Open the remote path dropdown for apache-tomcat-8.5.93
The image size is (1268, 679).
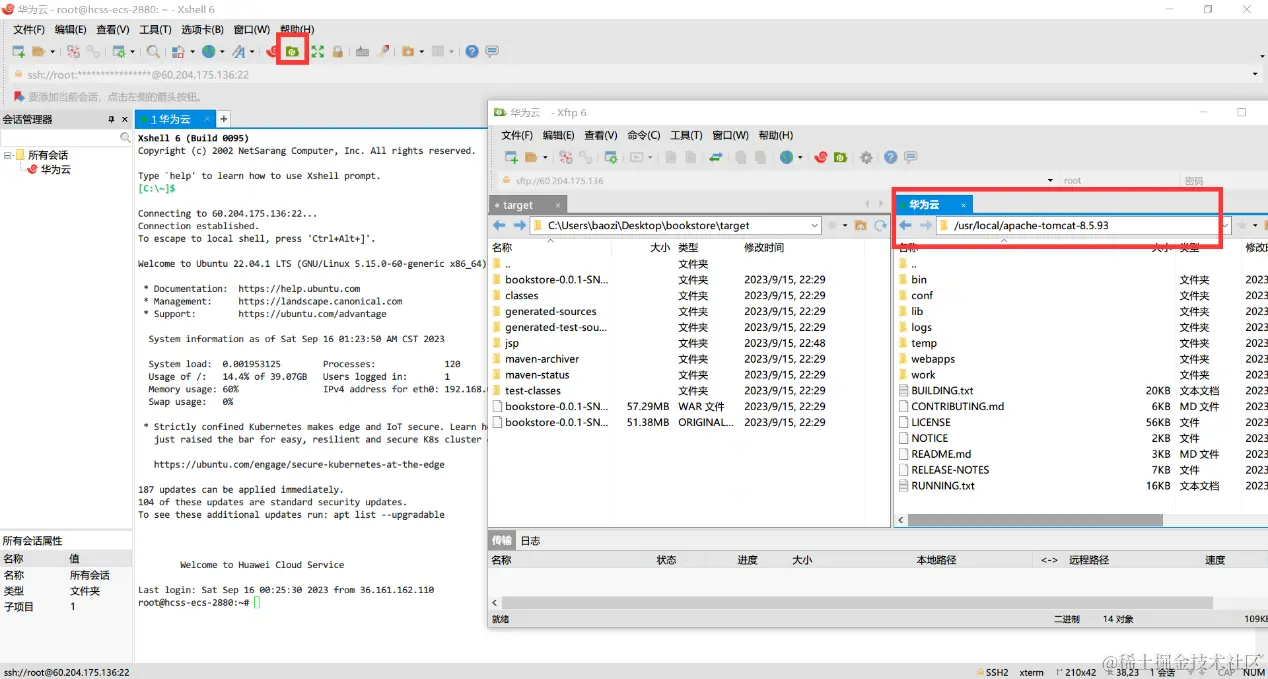click(x=1224, y=226)
